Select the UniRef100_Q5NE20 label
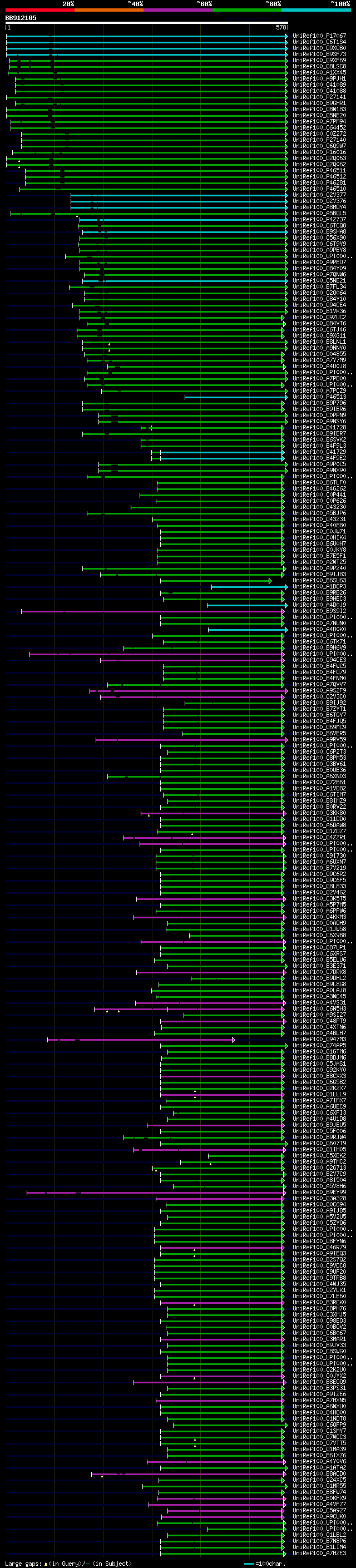Viewport: 356px width, 1568px height. click(x=319, y=115)
